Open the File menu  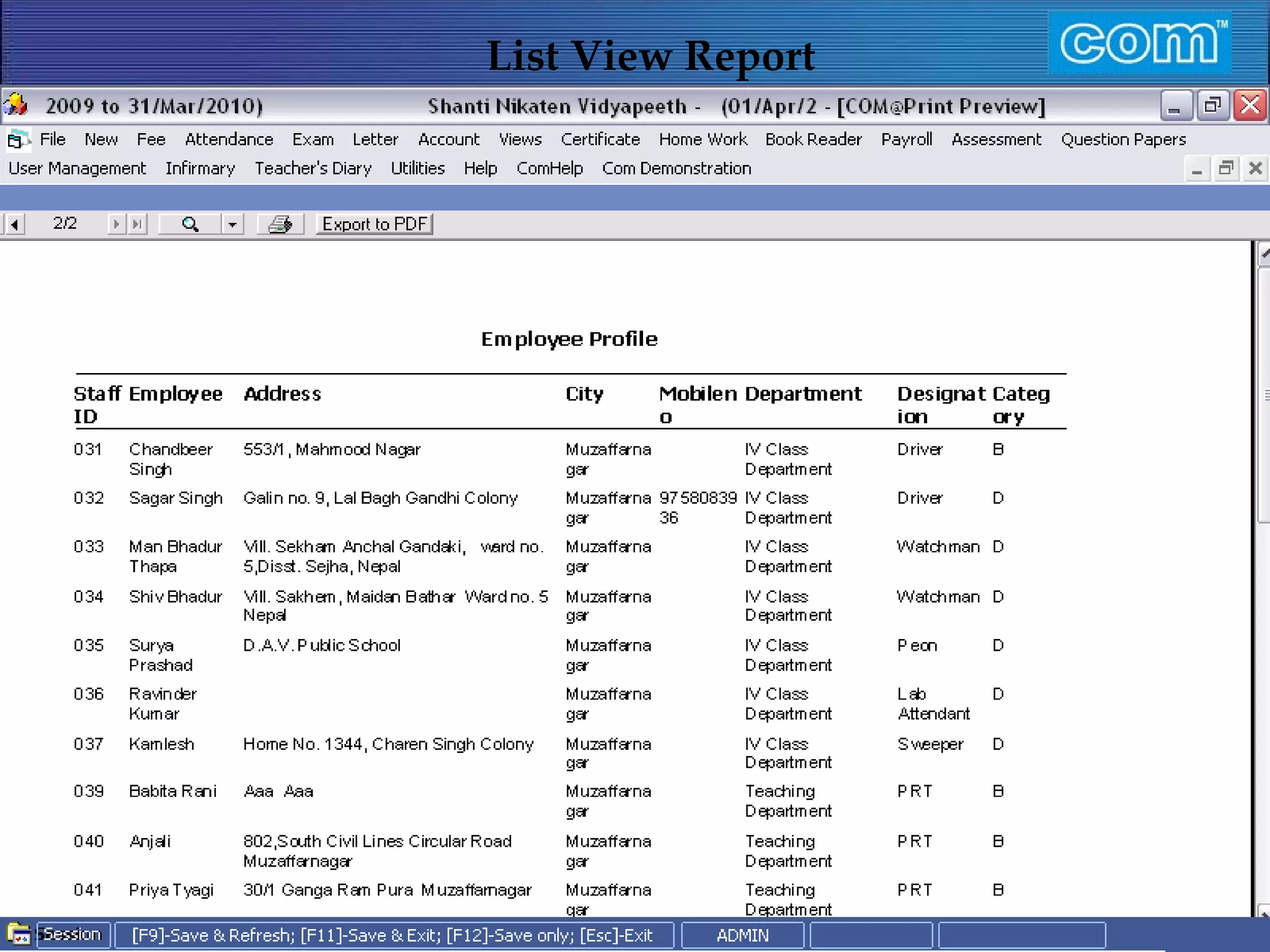[x=53, y=139]
